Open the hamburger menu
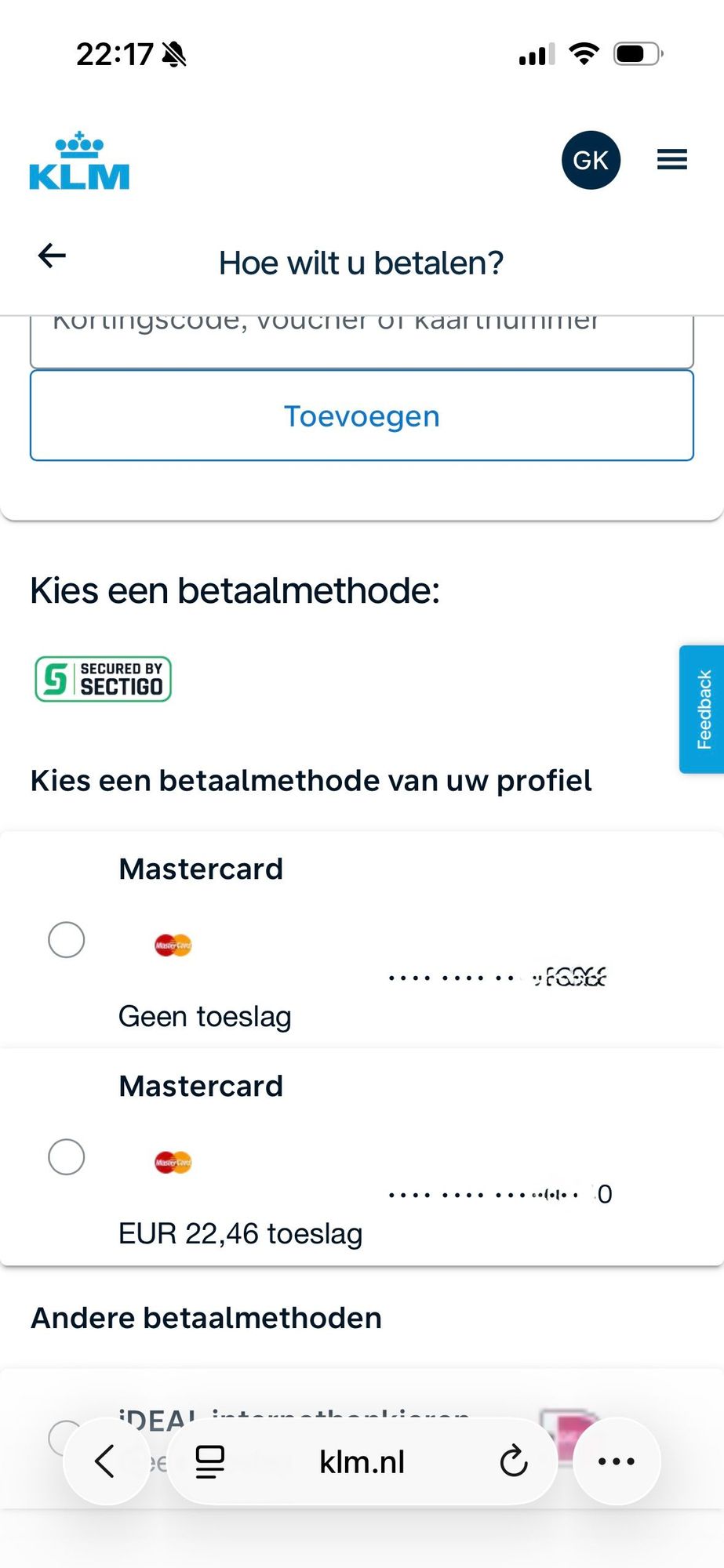724x1568 pixels. [x=672, y=160]
